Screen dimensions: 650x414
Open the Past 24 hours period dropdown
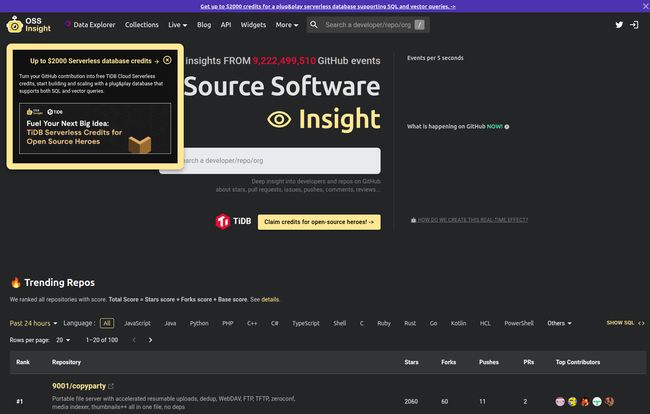pyautogui.click(x=34, y=323)
